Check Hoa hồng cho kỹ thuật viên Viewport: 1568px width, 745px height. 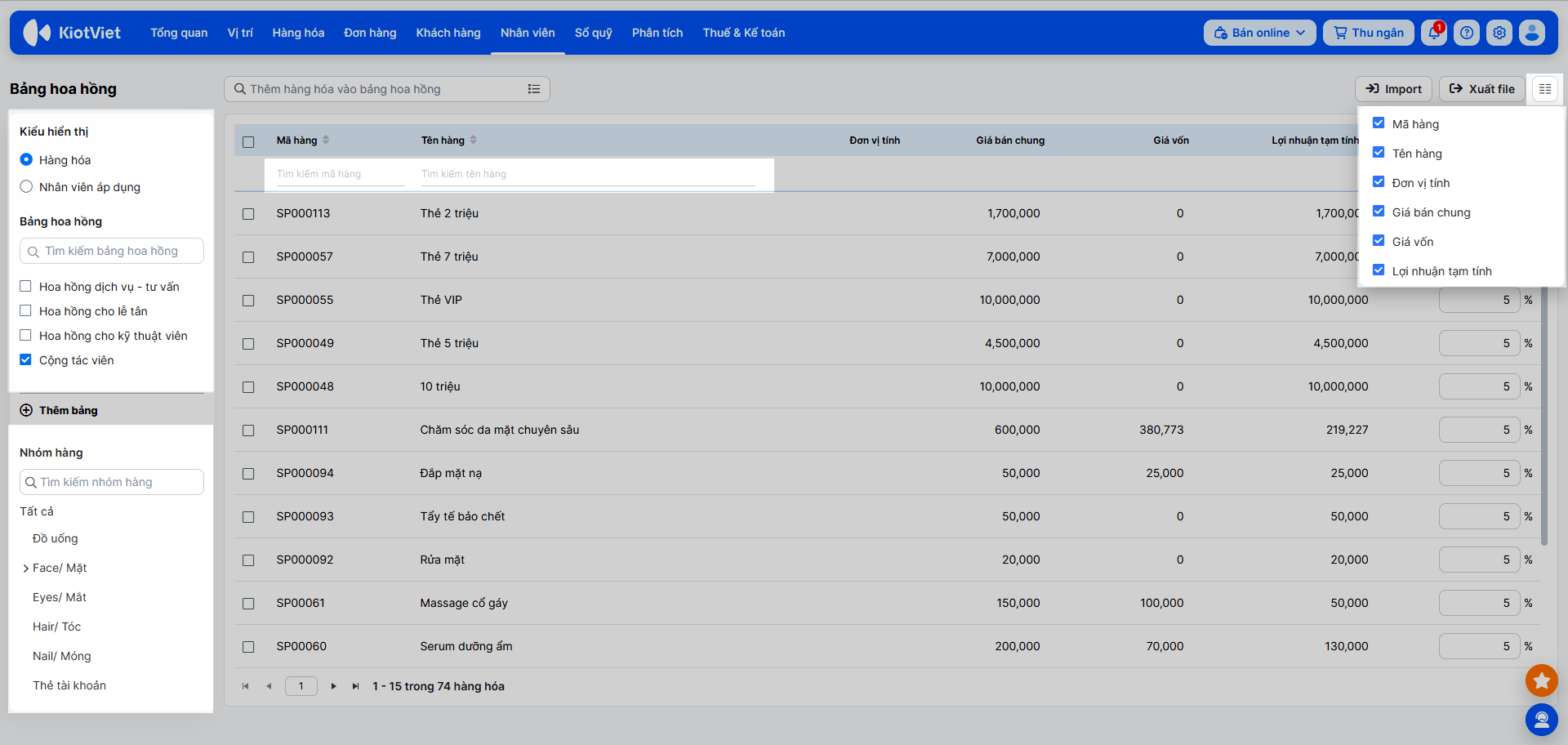click(x=25, y=335)
